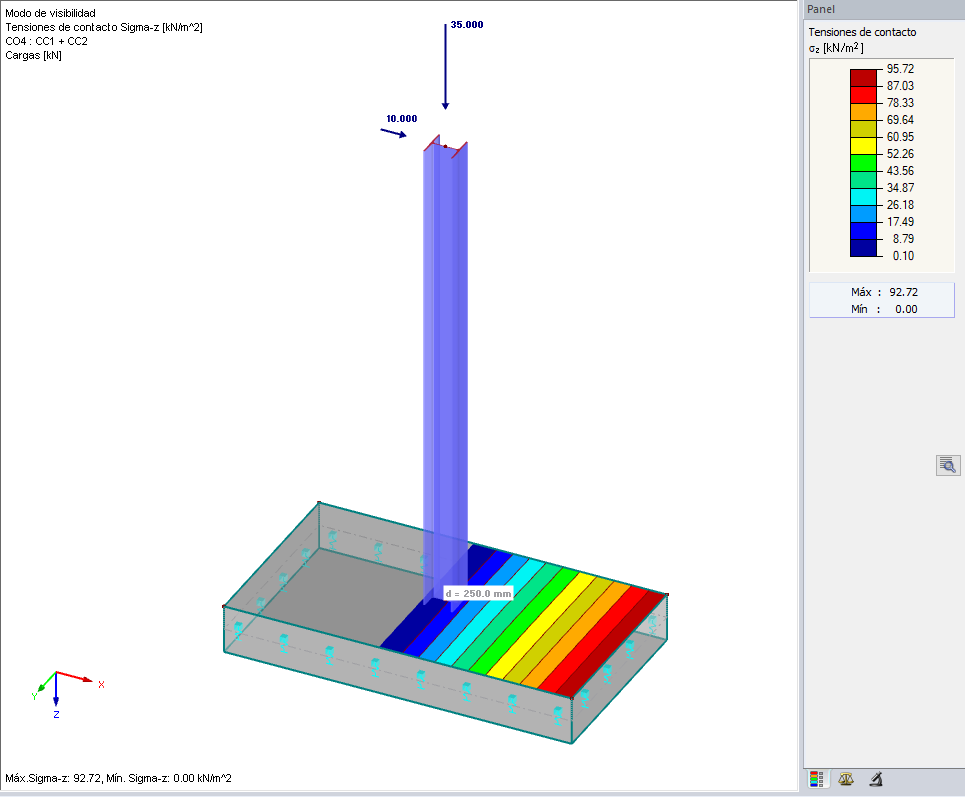Click the legend value 26.18
The width and height of the screenshot is (965, 797).
pos(900,205)
